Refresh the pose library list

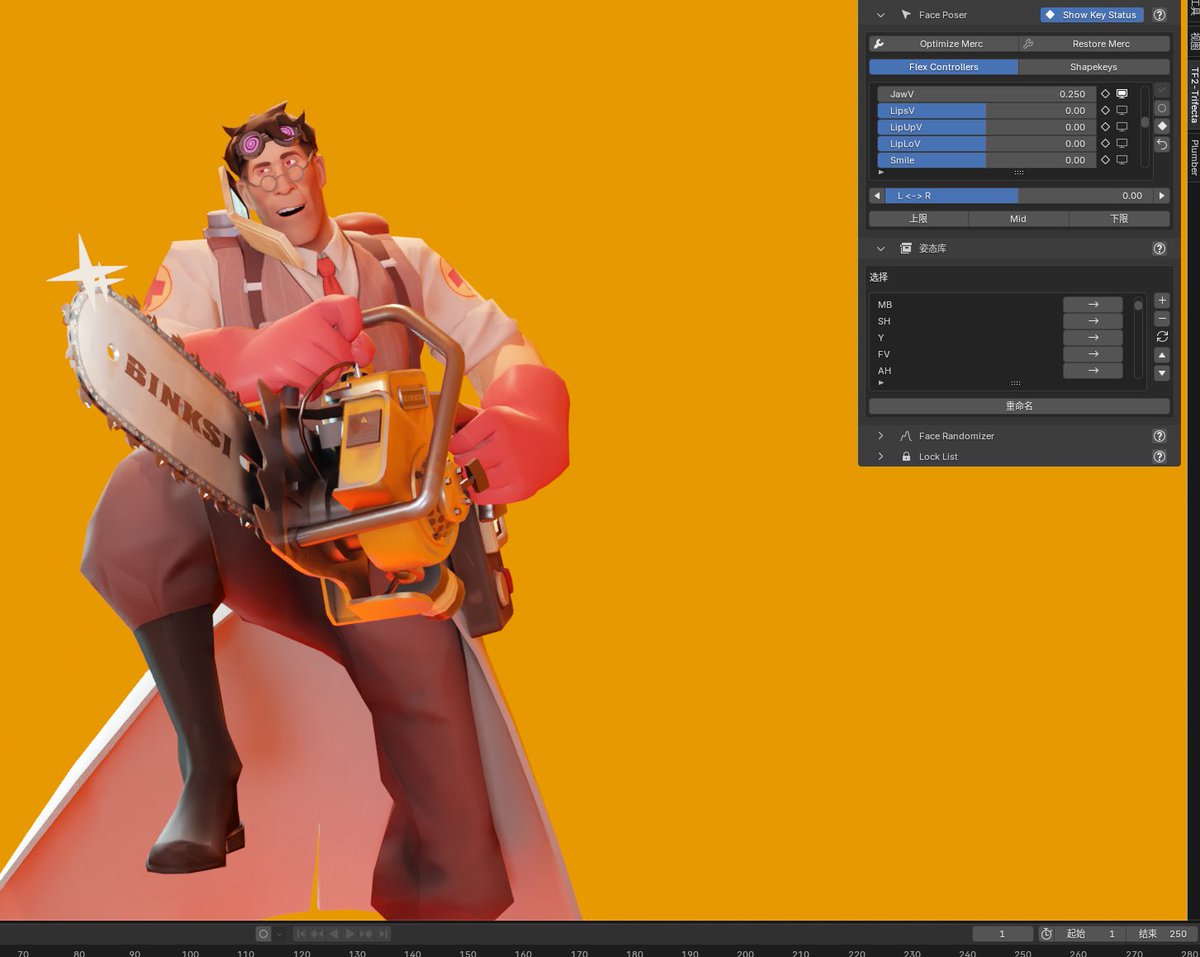(x=1162, y=337)
